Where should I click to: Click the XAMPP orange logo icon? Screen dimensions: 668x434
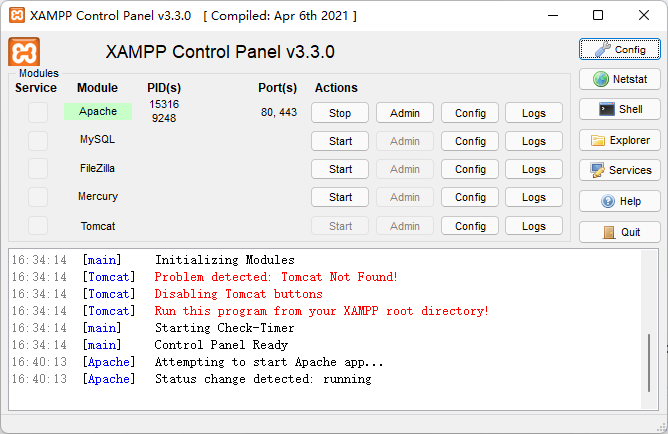click(x=24, y=52)
